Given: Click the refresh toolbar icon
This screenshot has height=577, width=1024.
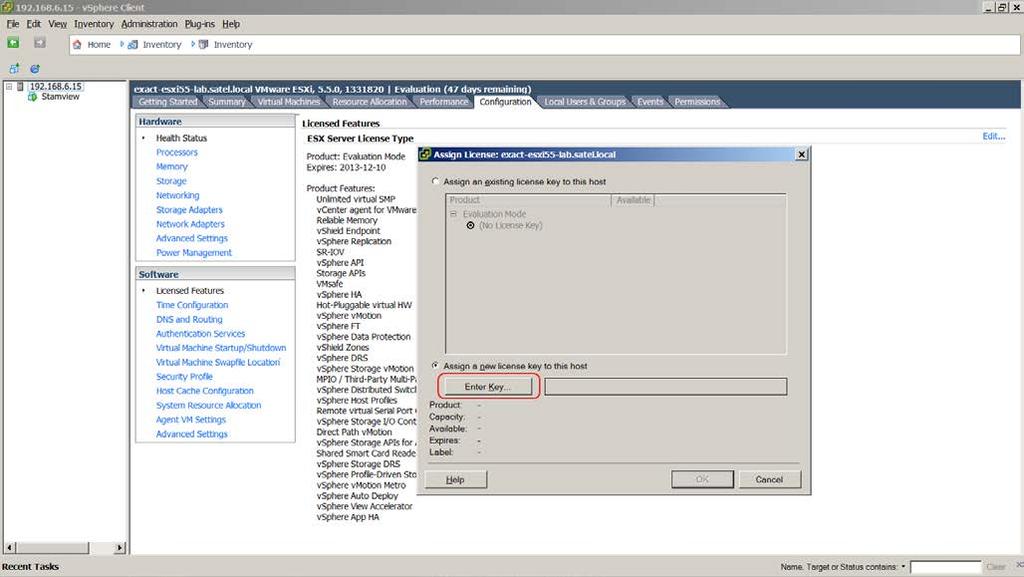Looking at the screenshot, I should click(x=35, y=69).
